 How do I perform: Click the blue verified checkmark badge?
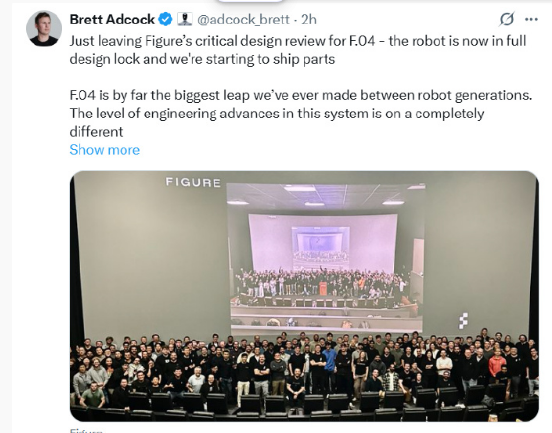point(165,19)
